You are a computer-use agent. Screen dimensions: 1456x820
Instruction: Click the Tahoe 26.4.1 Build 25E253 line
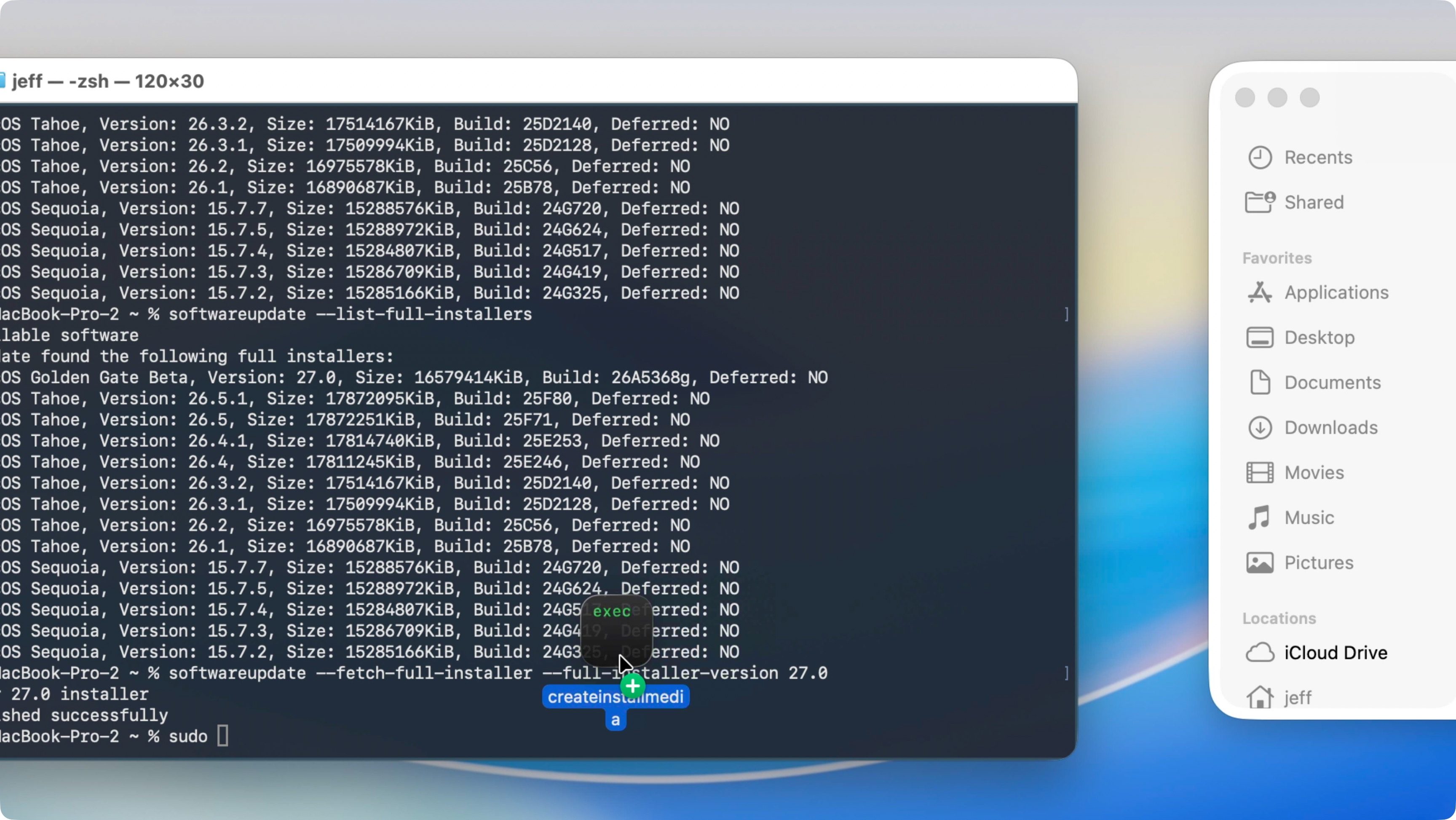359,441
